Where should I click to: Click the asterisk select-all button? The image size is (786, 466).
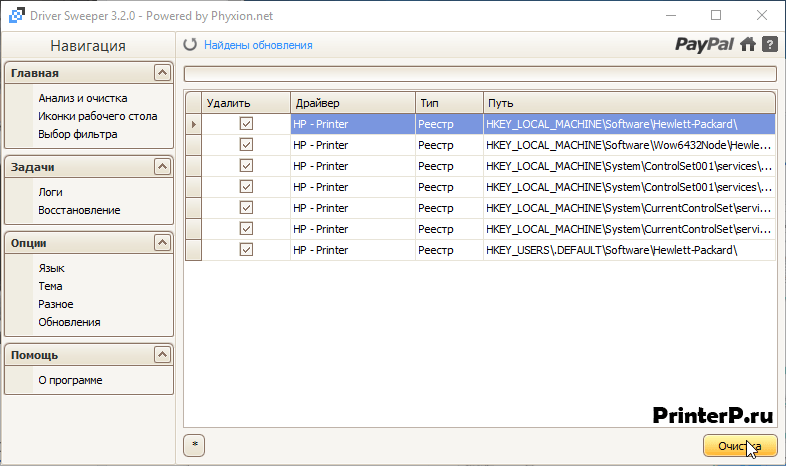(x=194, y=445)
